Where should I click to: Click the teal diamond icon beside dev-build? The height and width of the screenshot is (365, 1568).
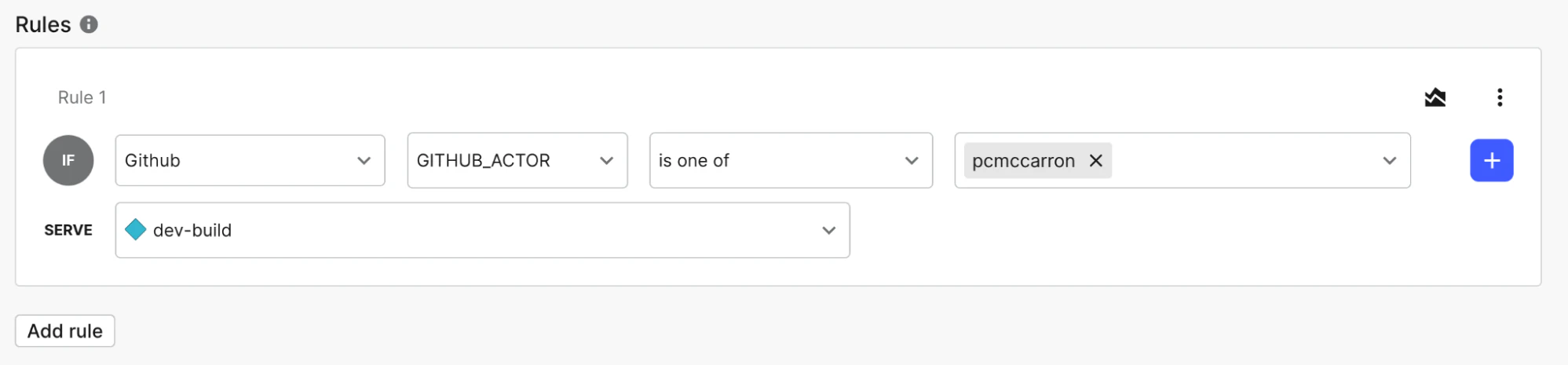[136, 230]
